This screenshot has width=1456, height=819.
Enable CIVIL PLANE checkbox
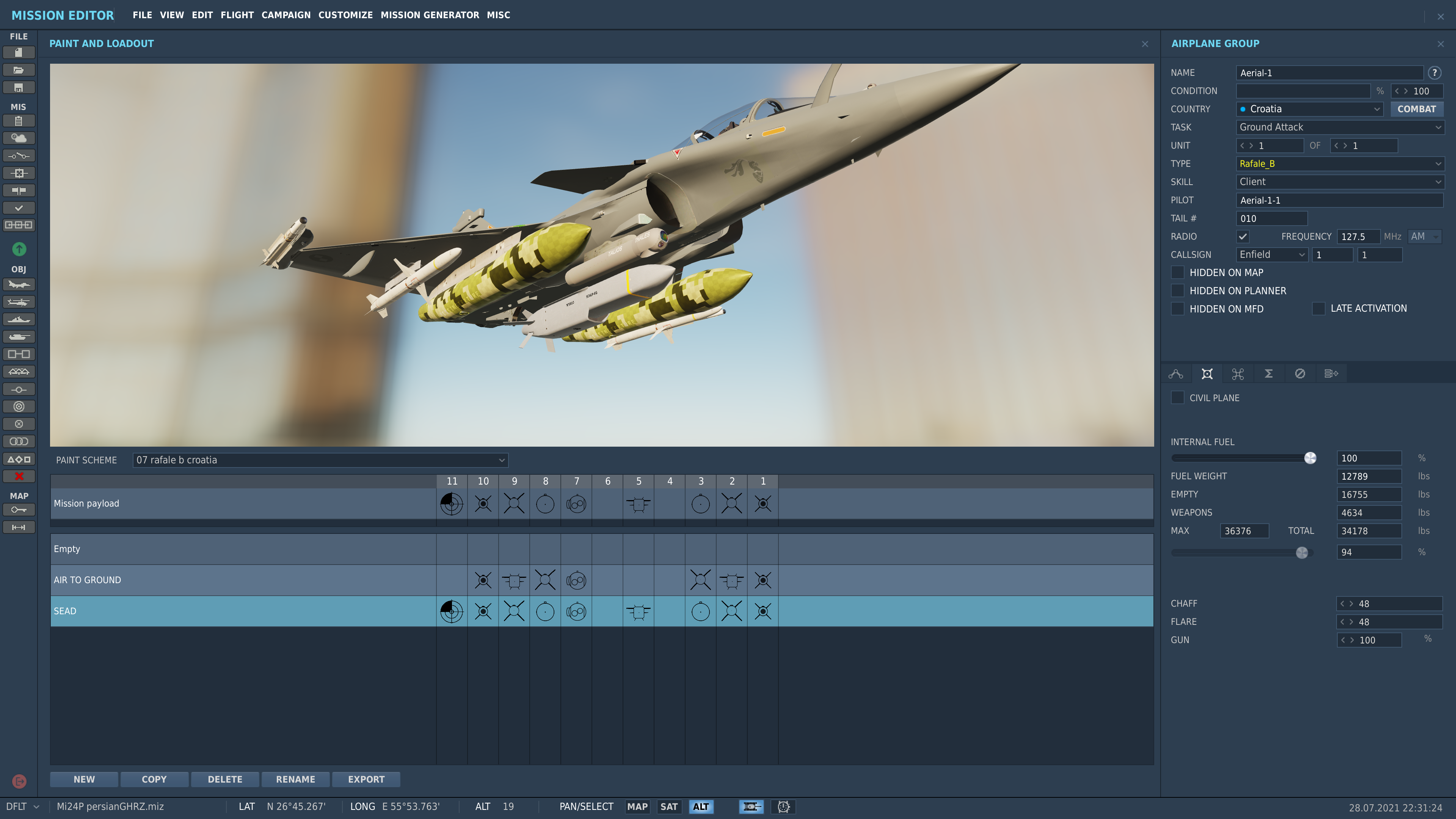click(x=1177, y=397)
